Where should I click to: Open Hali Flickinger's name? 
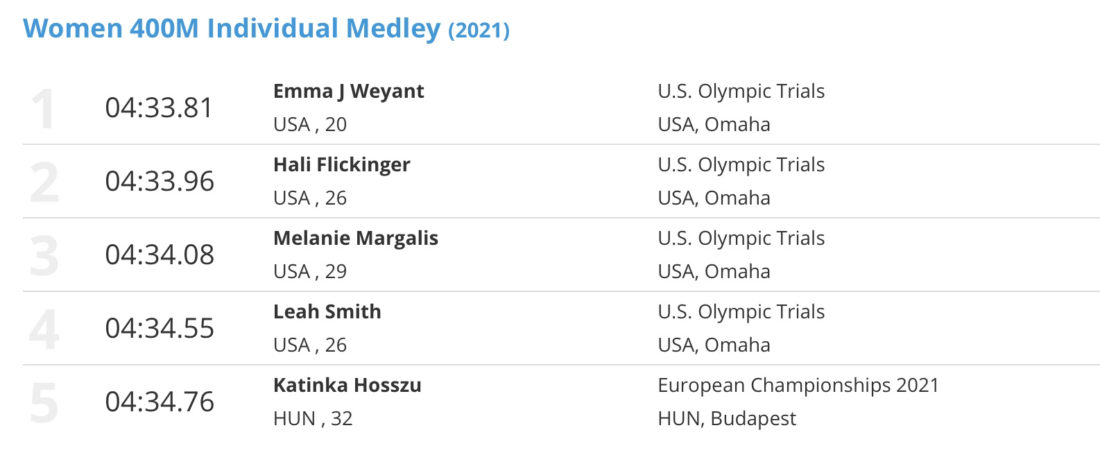[342, 165]
